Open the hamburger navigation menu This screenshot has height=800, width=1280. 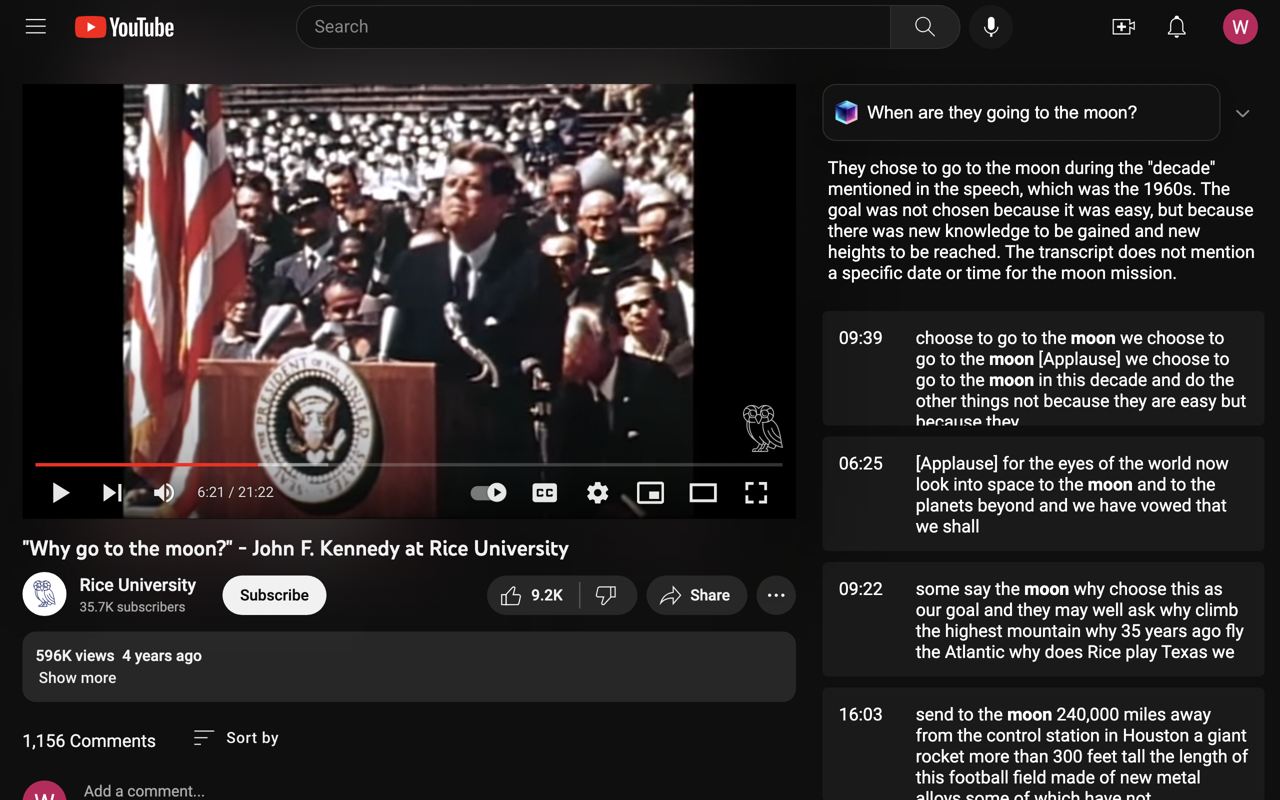[x=35, y=26]
